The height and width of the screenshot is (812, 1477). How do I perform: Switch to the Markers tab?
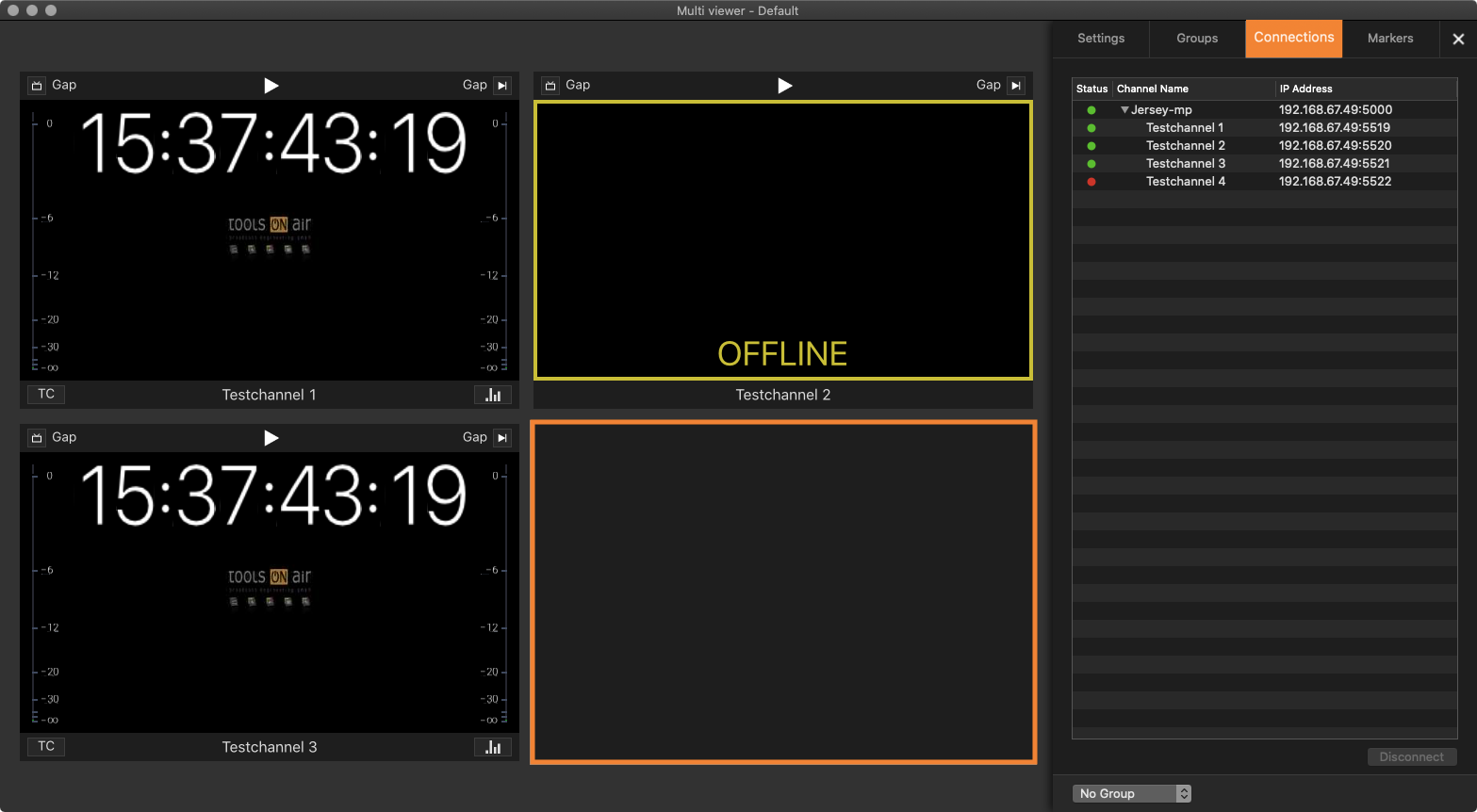click(x=1390, y=39)
